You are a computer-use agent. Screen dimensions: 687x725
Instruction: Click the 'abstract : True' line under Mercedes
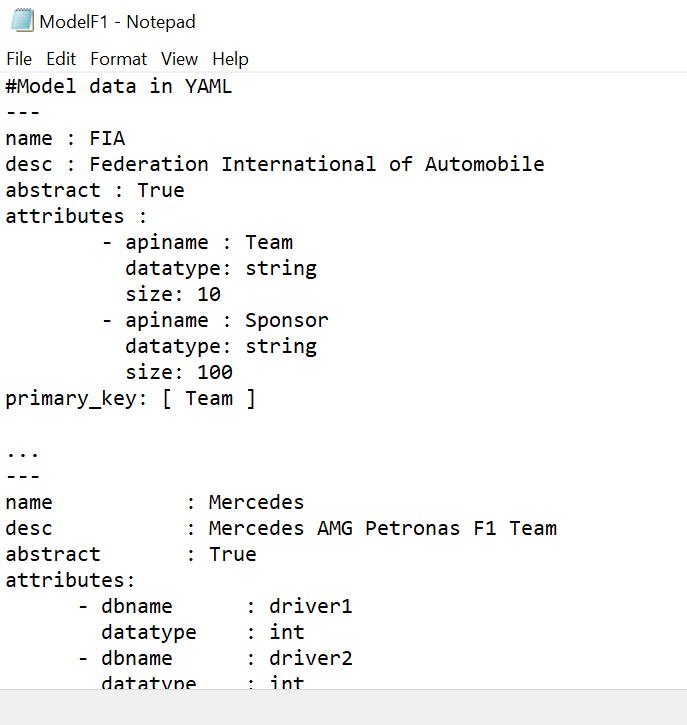point(131,554)
